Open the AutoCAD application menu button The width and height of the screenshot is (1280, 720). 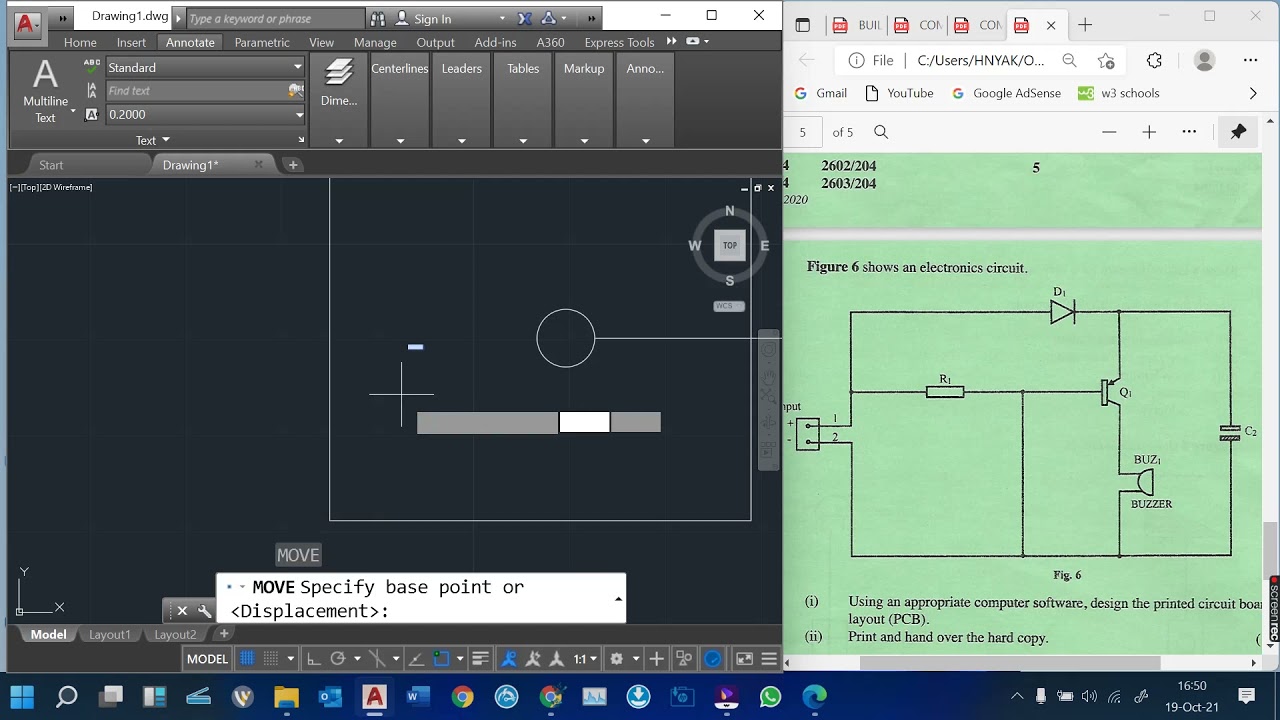coord(28,24)
